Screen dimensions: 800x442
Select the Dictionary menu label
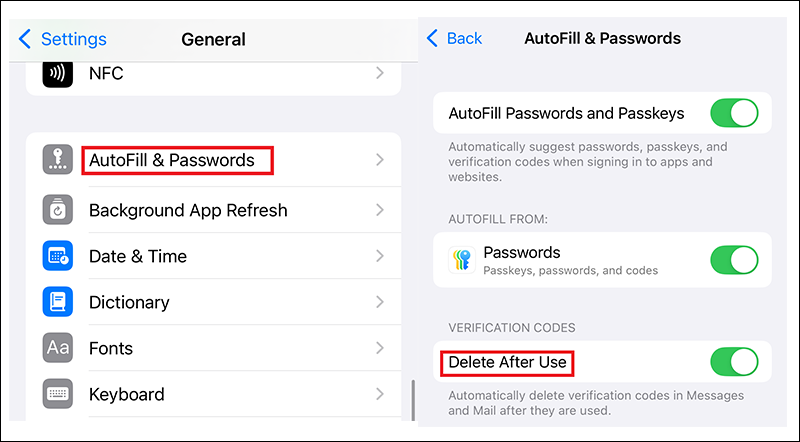pyautogui.click(x=129, y=302)
